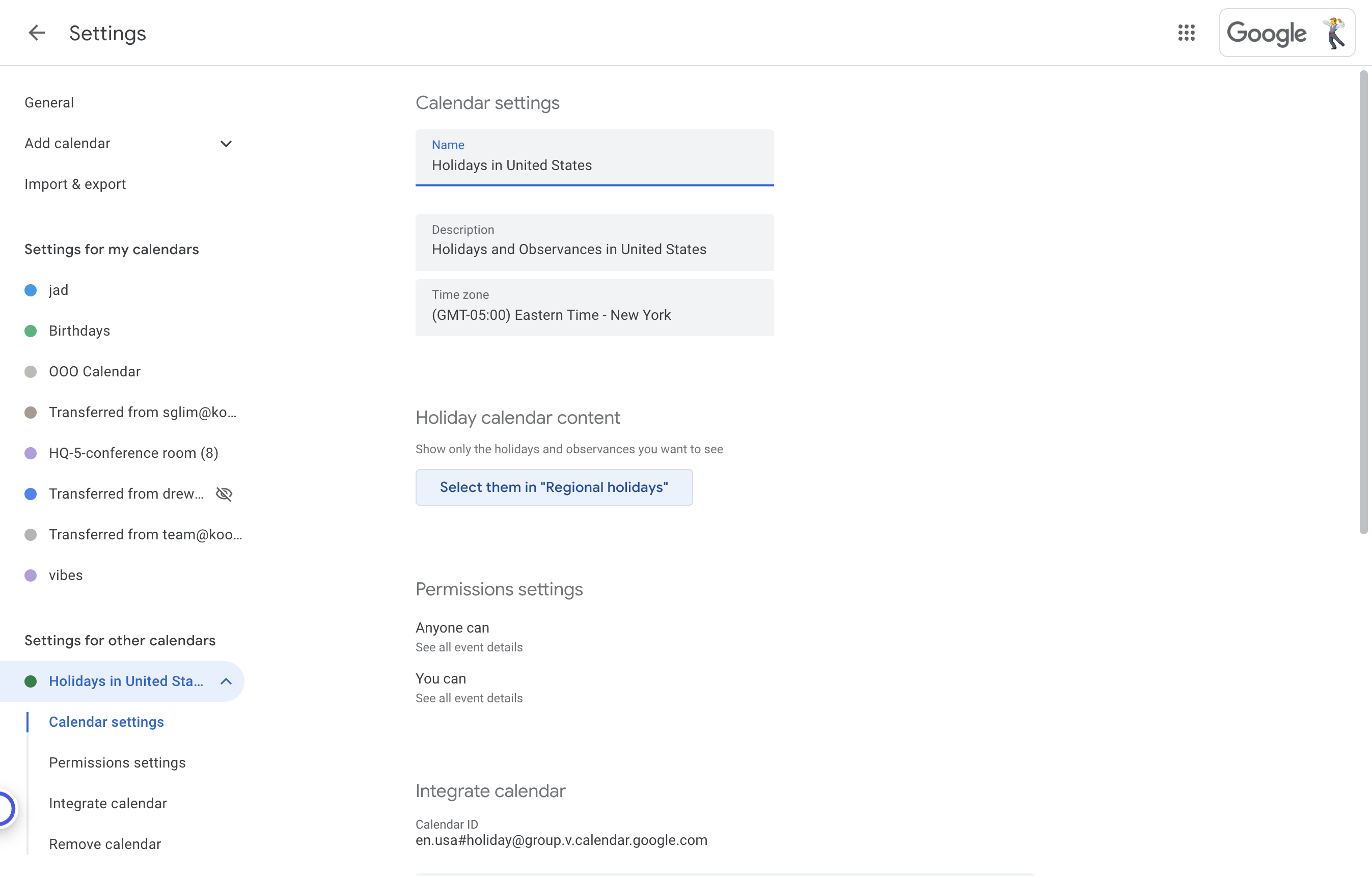Click the hidden-eye icon beside Transferred from drew
Screen dimensions: 1372x876
[x=224, y=494]
